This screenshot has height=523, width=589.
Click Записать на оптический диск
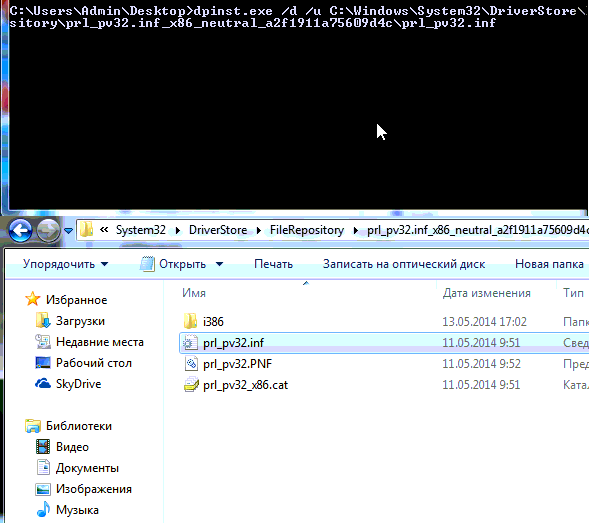[x=404, y=264]
